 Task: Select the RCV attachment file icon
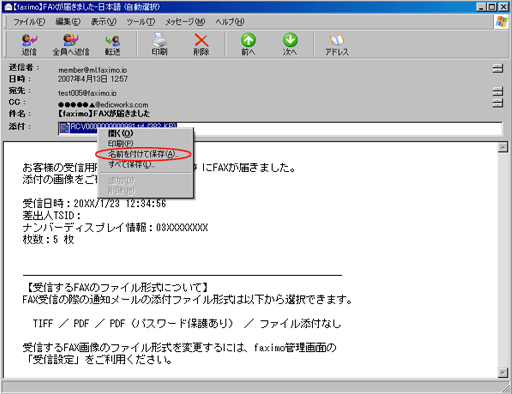tap(64, 127)
